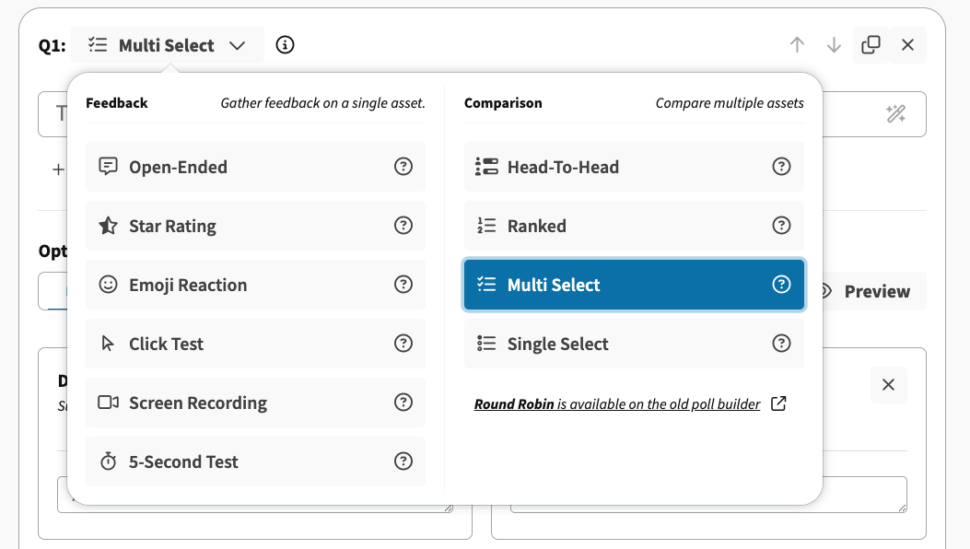The image size is (970, 549).
Task: Open the Q1 Multi Select type dropdown
Action: pyautogui.click(x=167, y=45)
